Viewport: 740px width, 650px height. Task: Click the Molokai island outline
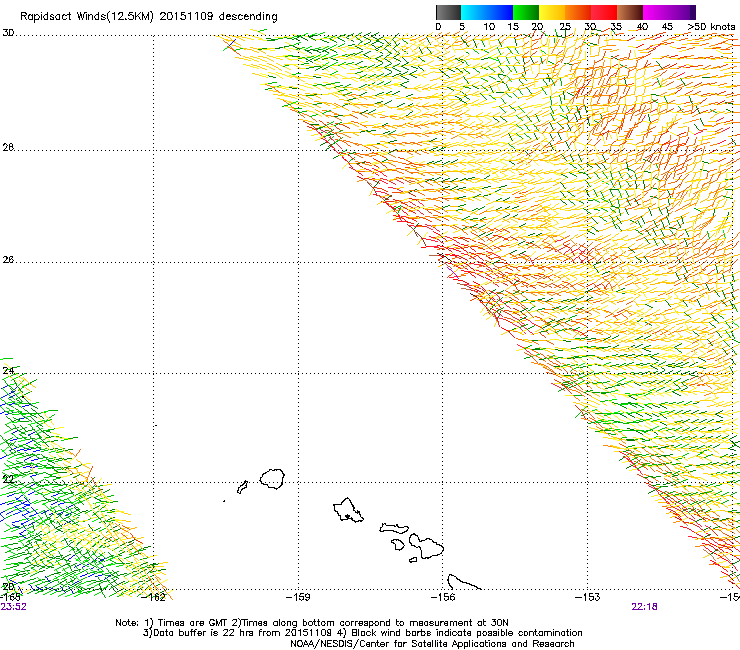(x=394, y=528)
